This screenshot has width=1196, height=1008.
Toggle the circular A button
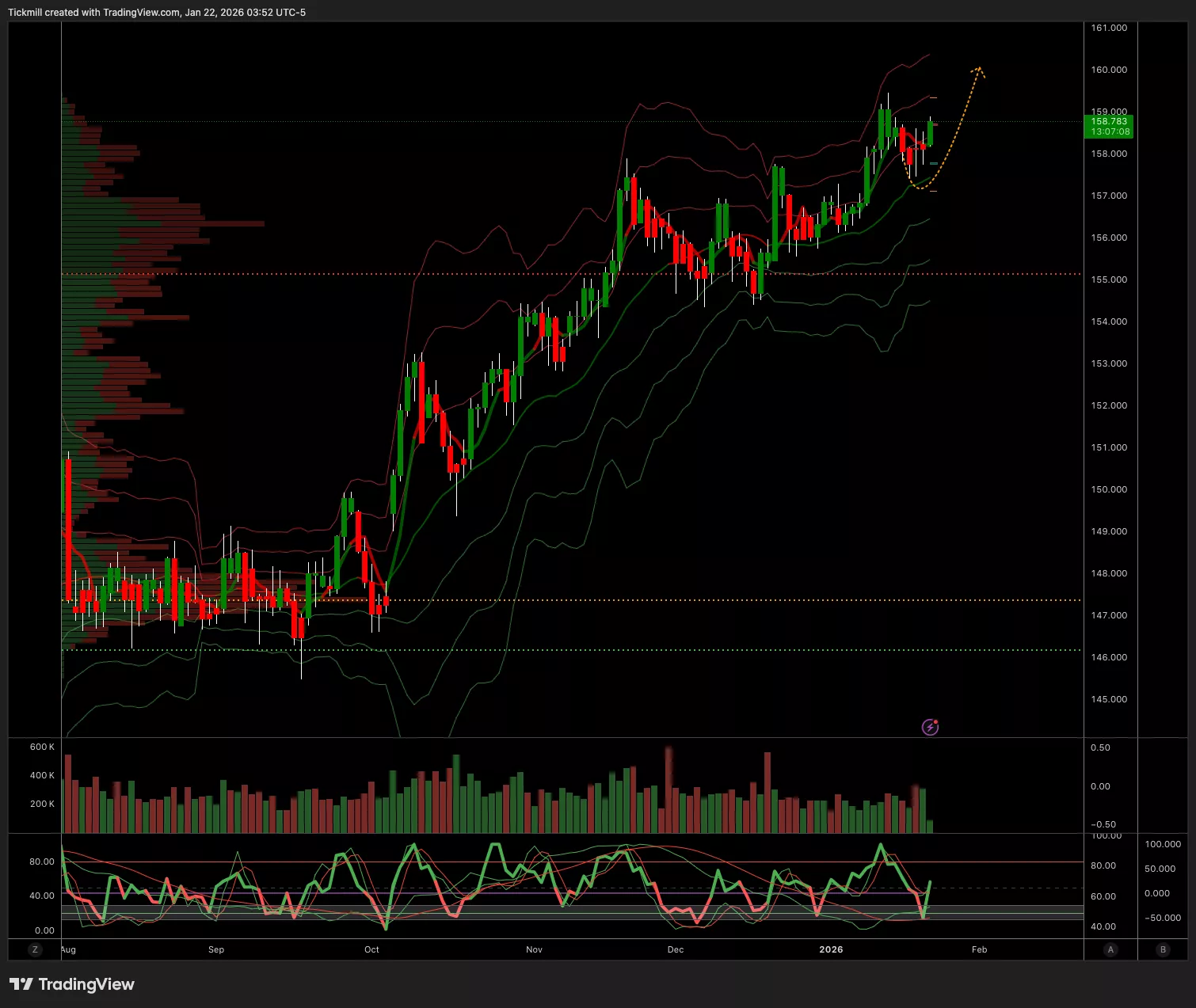[1110, 949]
